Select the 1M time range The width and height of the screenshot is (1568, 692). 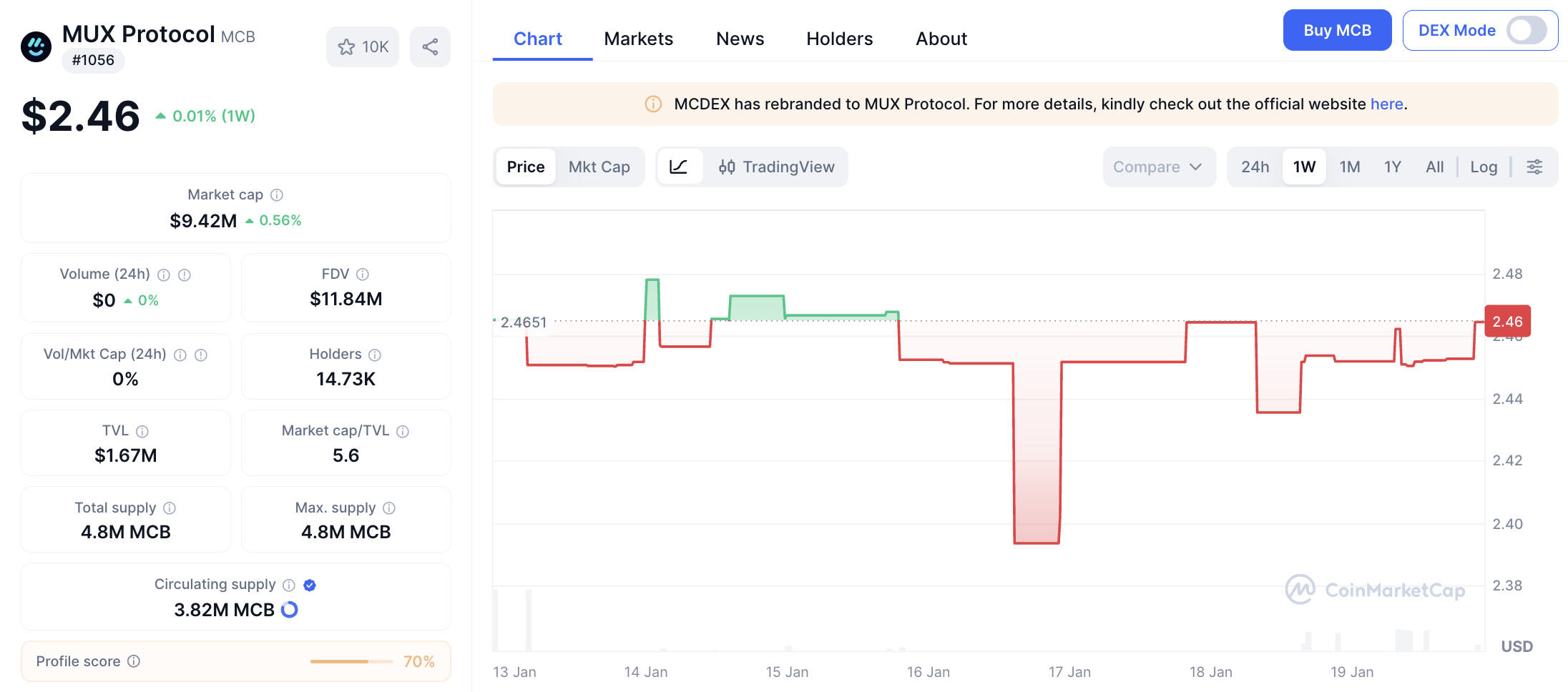(x=1349, y=167)
